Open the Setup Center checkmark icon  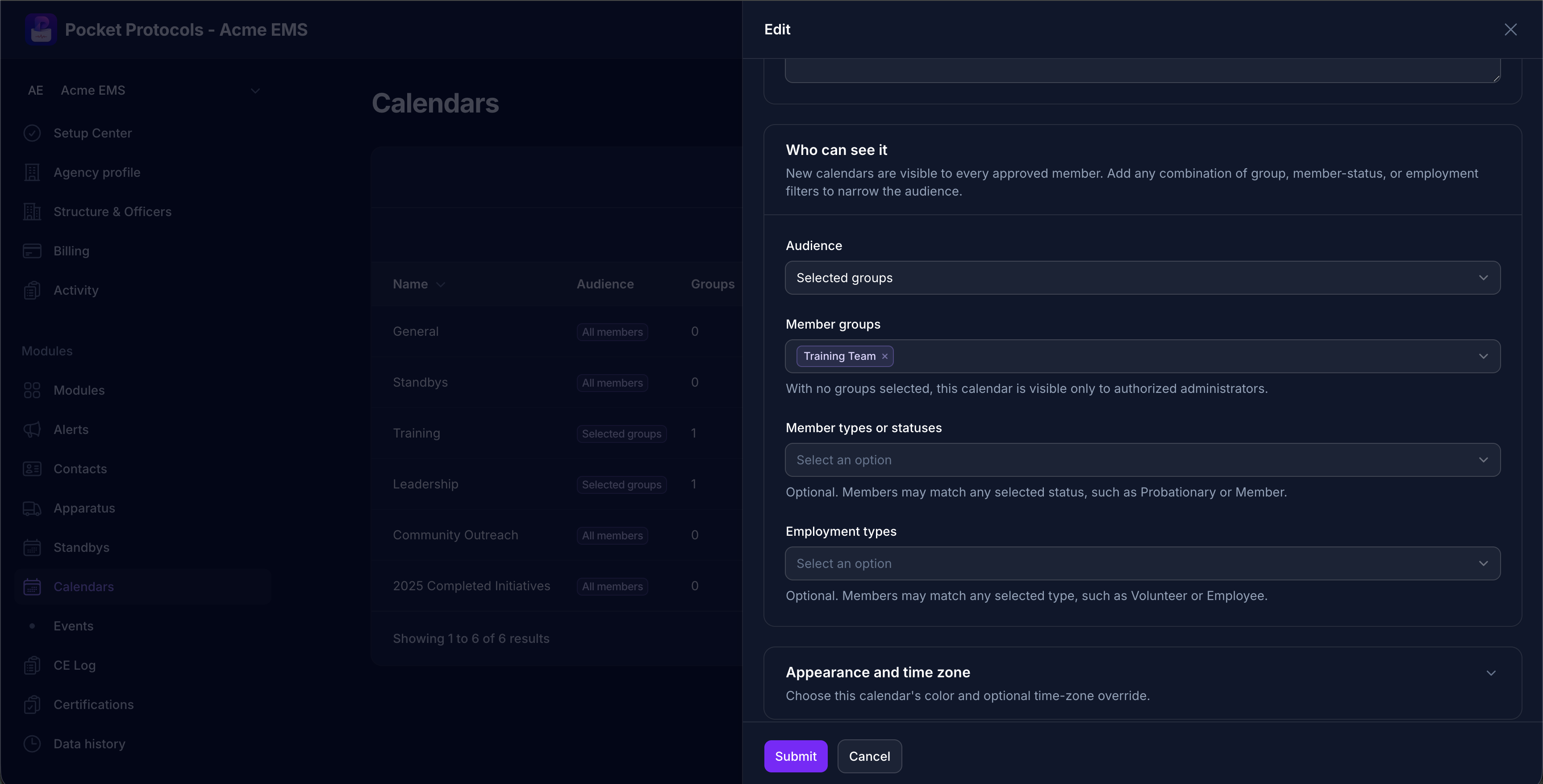(32, 133)
